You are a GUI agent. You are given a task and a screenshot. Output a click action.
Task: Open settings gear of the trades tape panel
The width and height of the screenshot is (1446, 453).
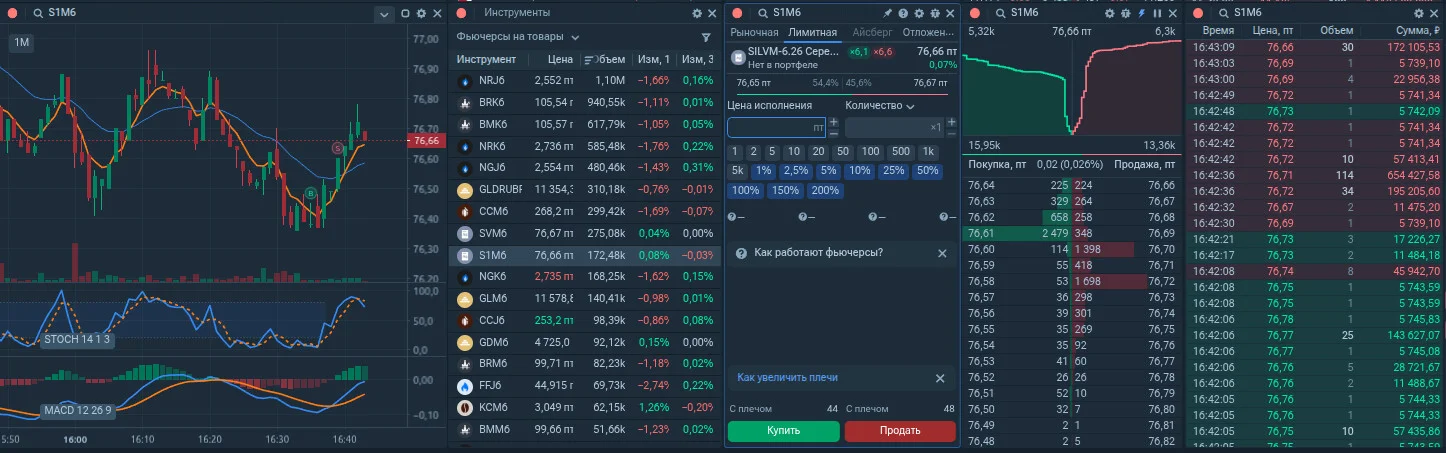[x=1420, y=13]
